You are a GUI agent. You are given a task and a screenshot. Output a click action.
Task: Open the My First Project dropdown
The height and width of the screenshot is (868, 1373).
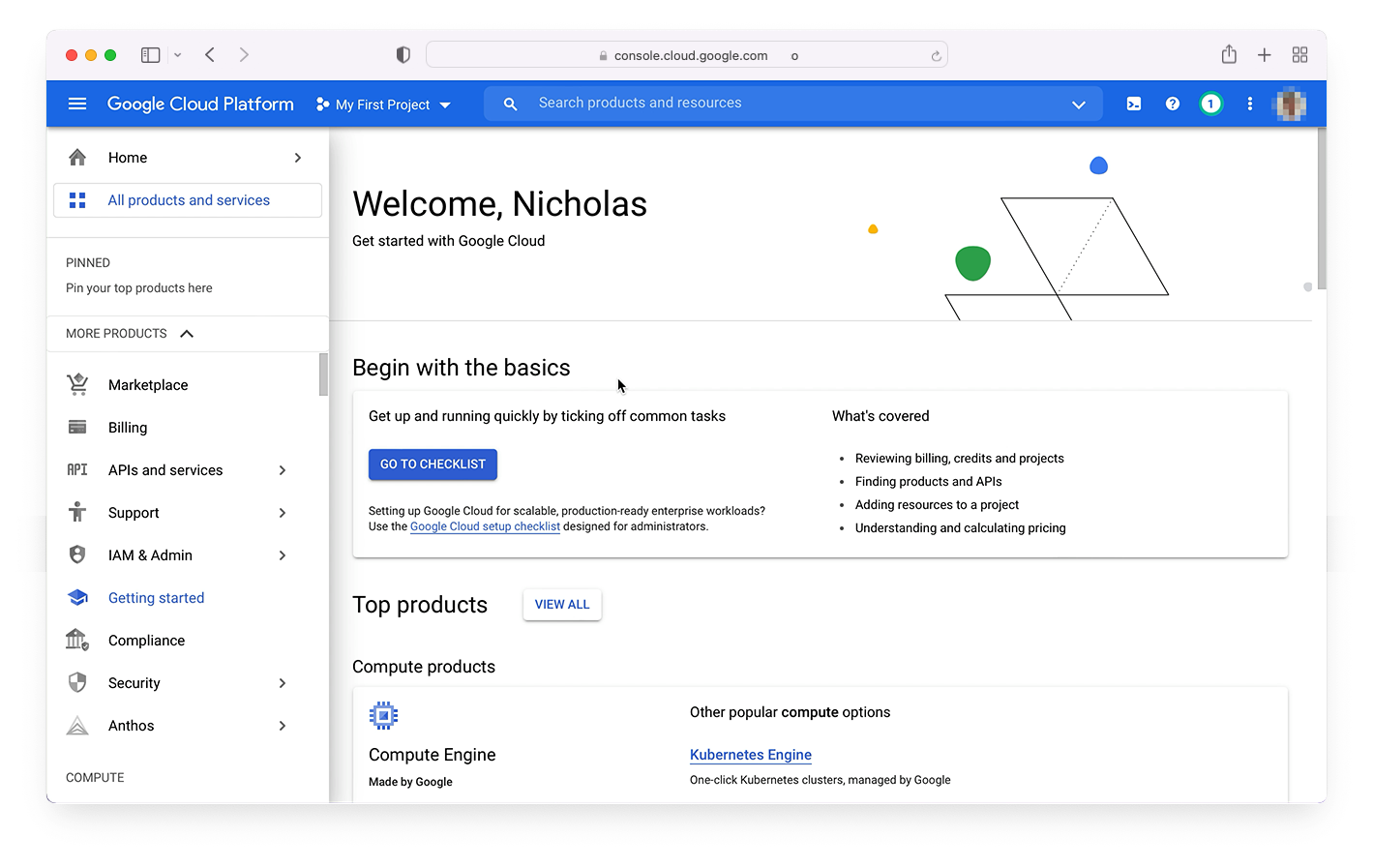coord(383,105)
